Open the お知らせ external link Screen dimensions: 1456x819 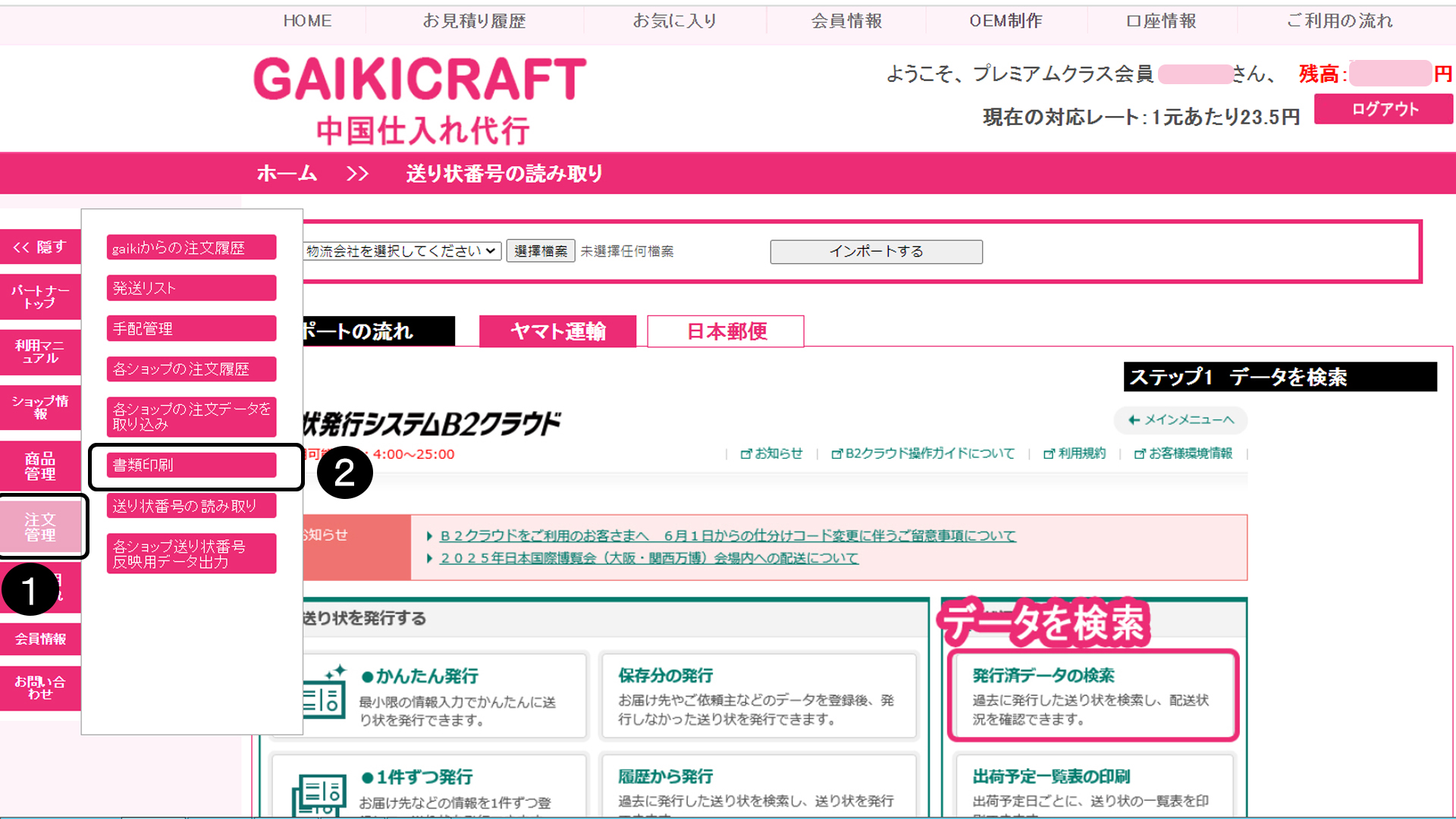772,453
